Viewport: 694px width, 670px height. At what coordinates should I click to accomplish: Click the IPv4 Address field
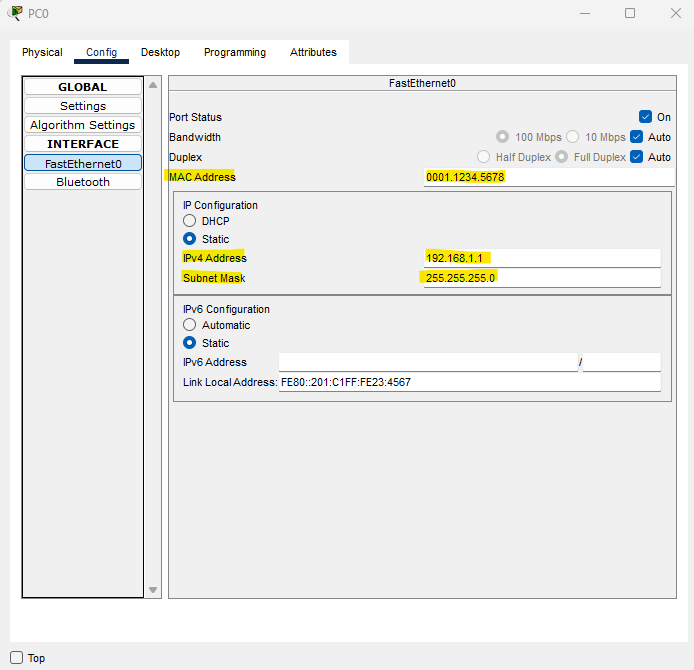click(x=542, y=258)
